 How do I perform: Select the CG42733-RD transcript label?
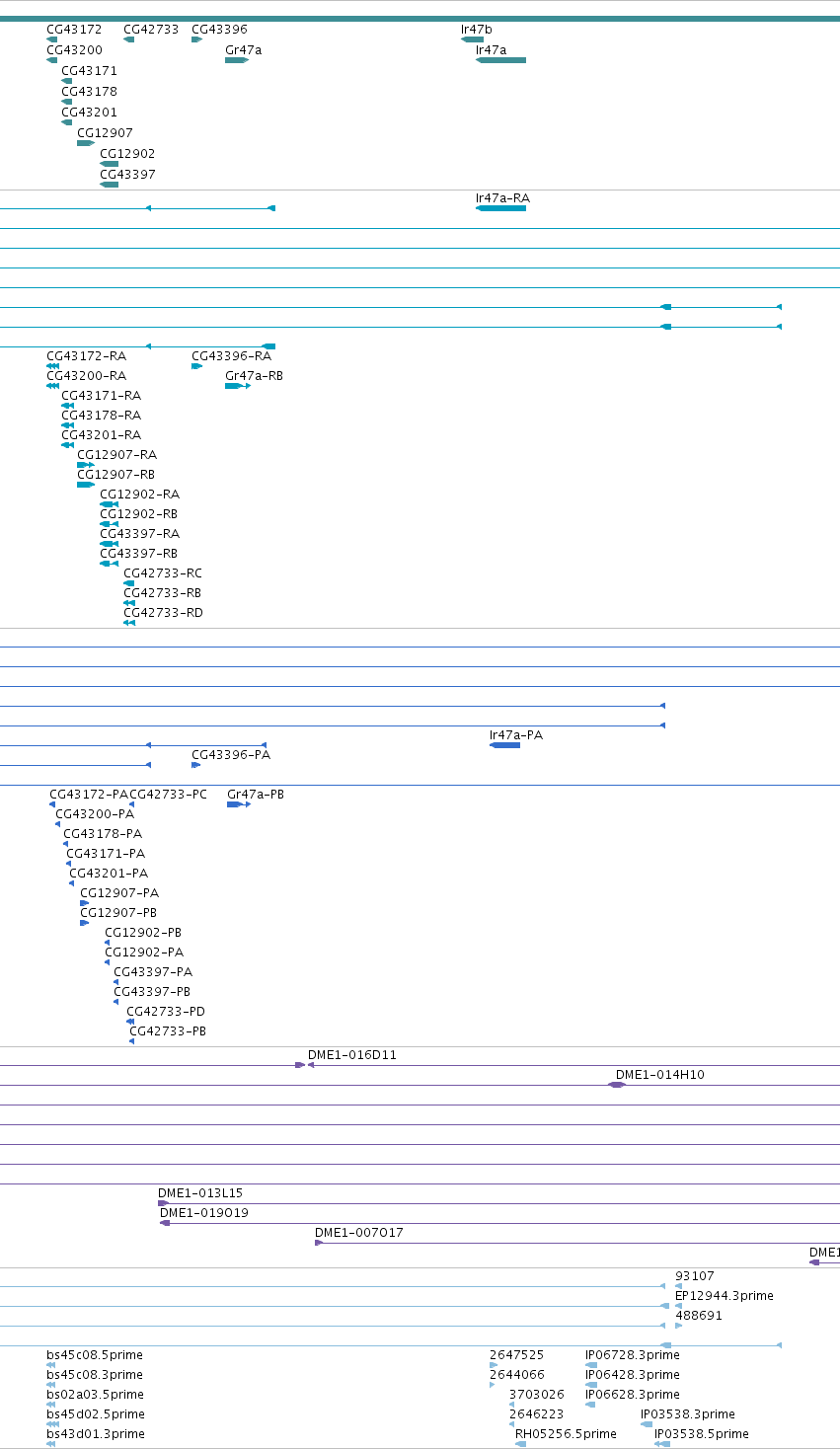pos(163,613)
